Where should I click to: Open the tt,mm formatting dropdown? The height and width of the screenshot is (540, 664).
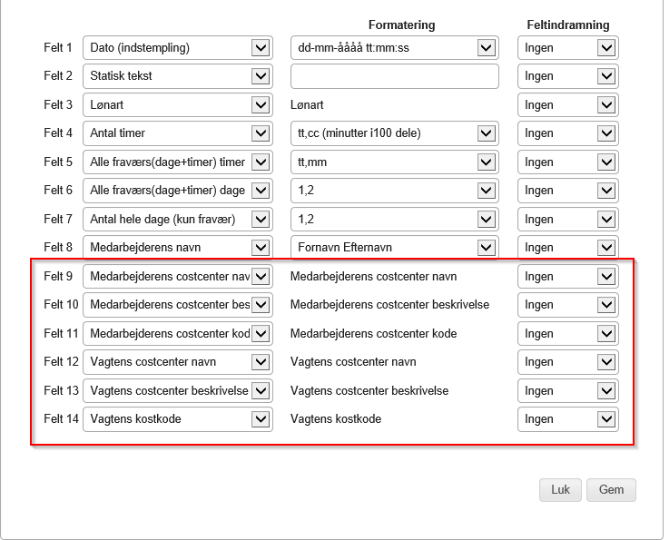394,162
